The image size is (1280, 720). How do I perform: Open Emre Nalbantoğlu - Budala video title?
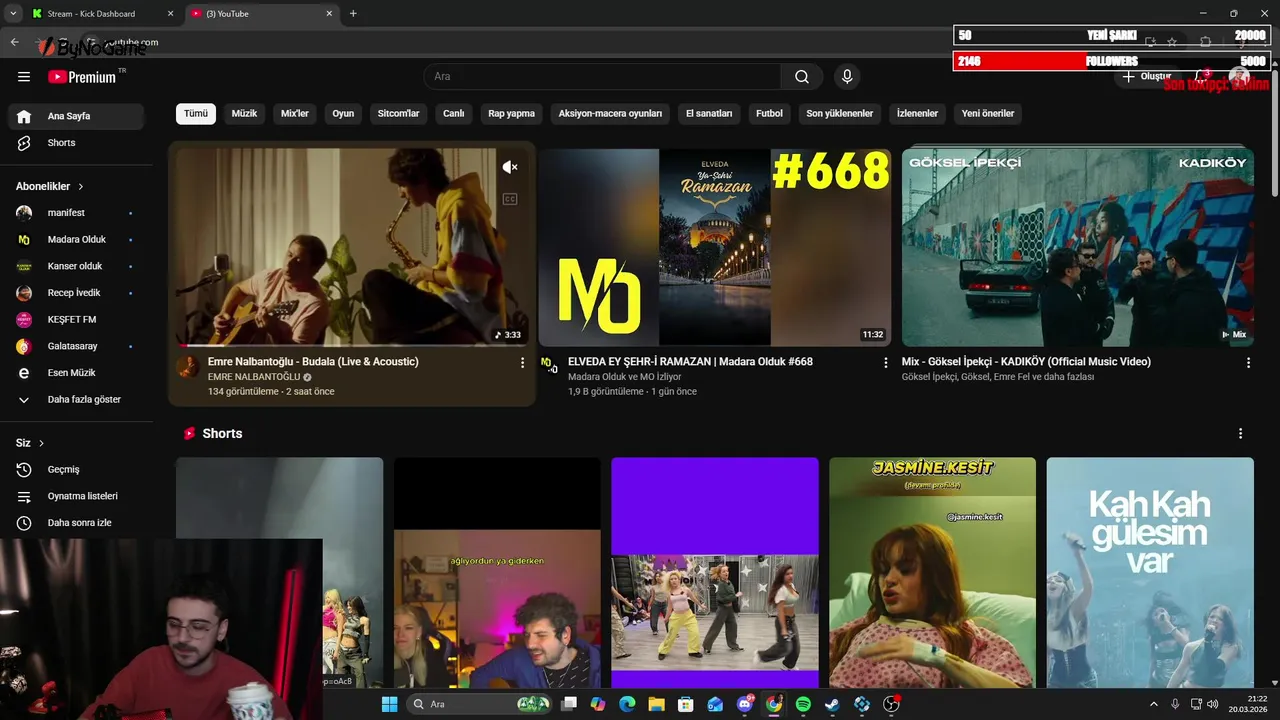click(313, 362)
